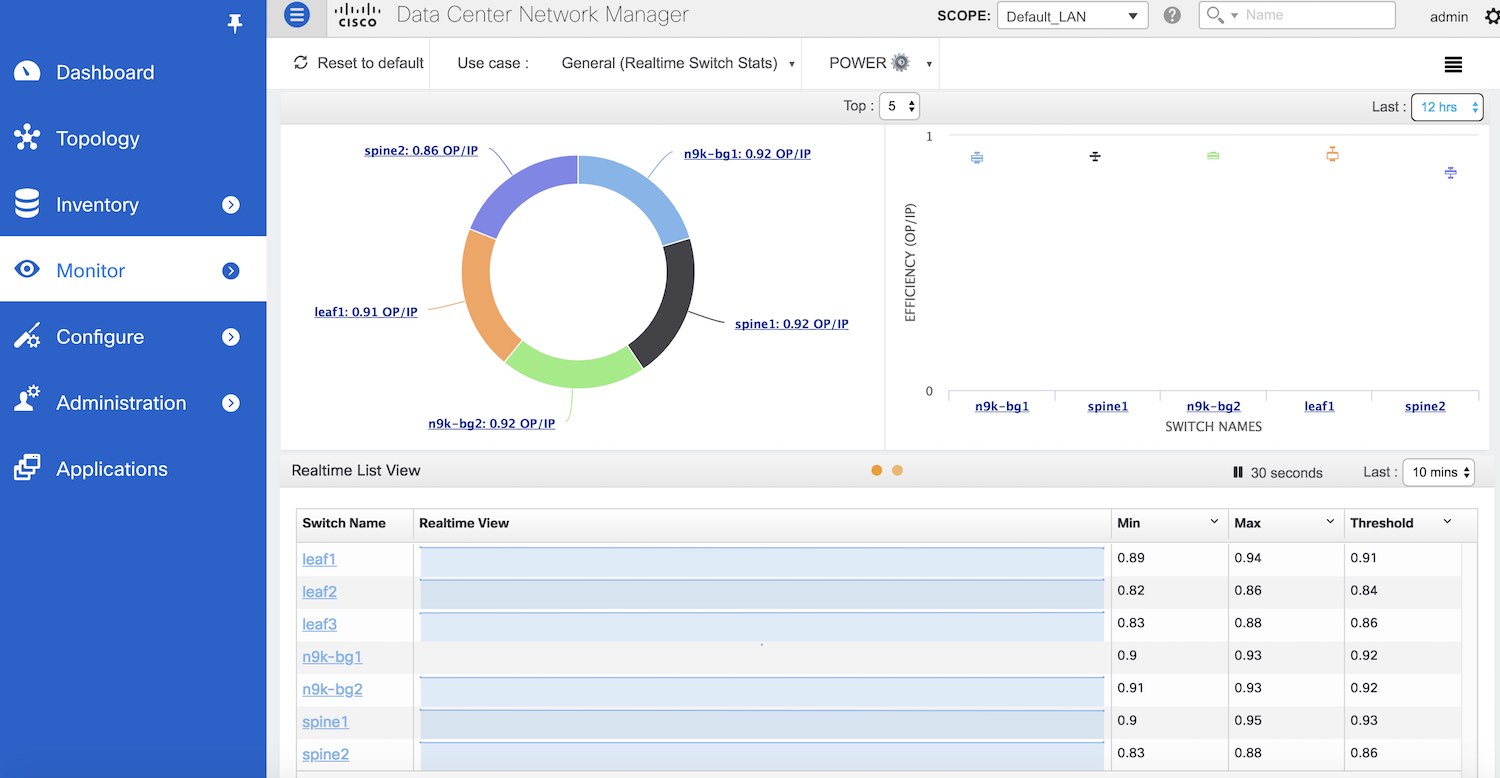Click the blue hamburger menu circle icon
The image size is (1500, 778).
(297, 15)
